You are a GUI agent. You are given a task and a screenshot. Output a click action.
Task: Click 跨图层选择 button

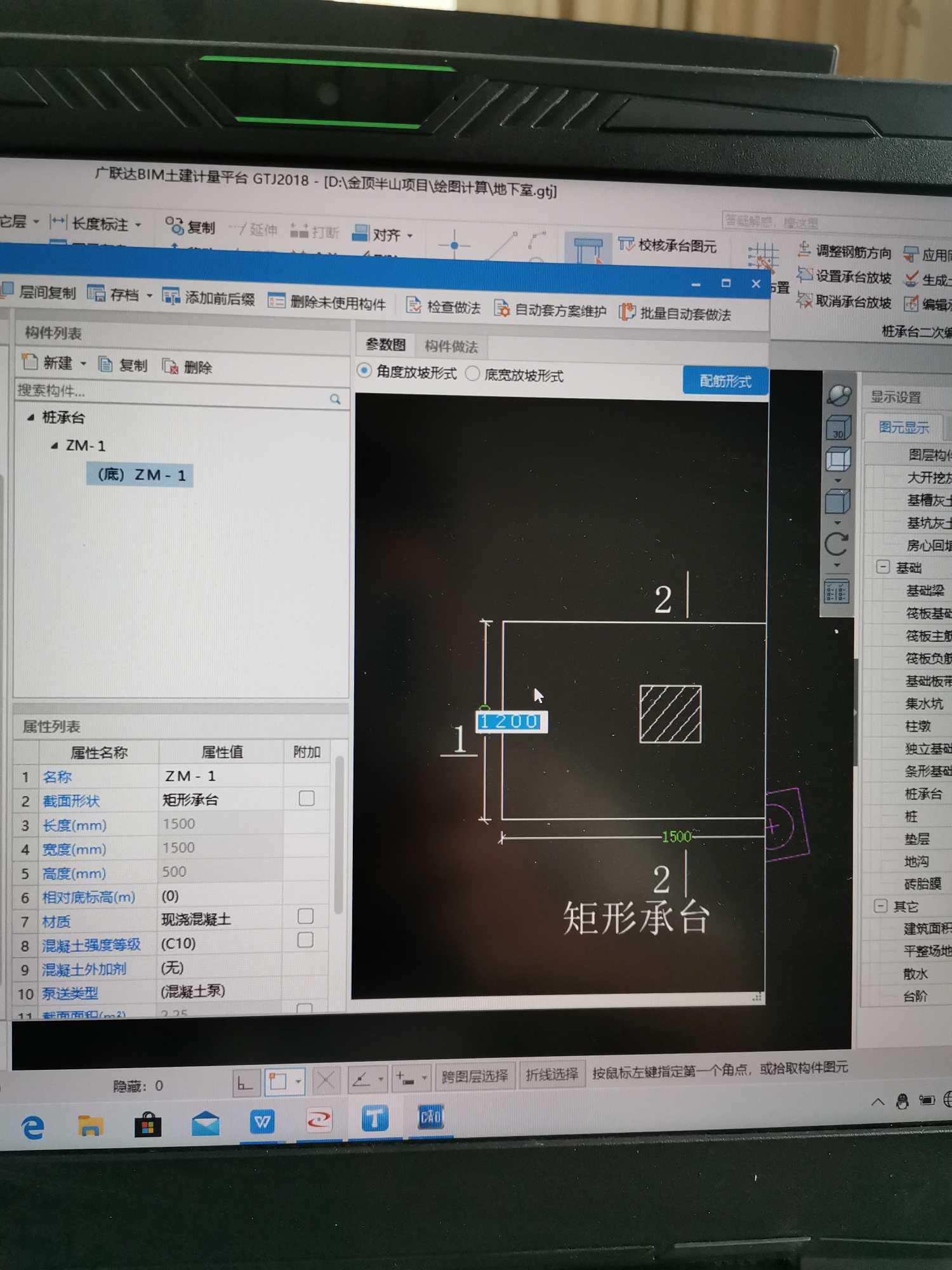pyautogui.click(x=475, y=1076)
